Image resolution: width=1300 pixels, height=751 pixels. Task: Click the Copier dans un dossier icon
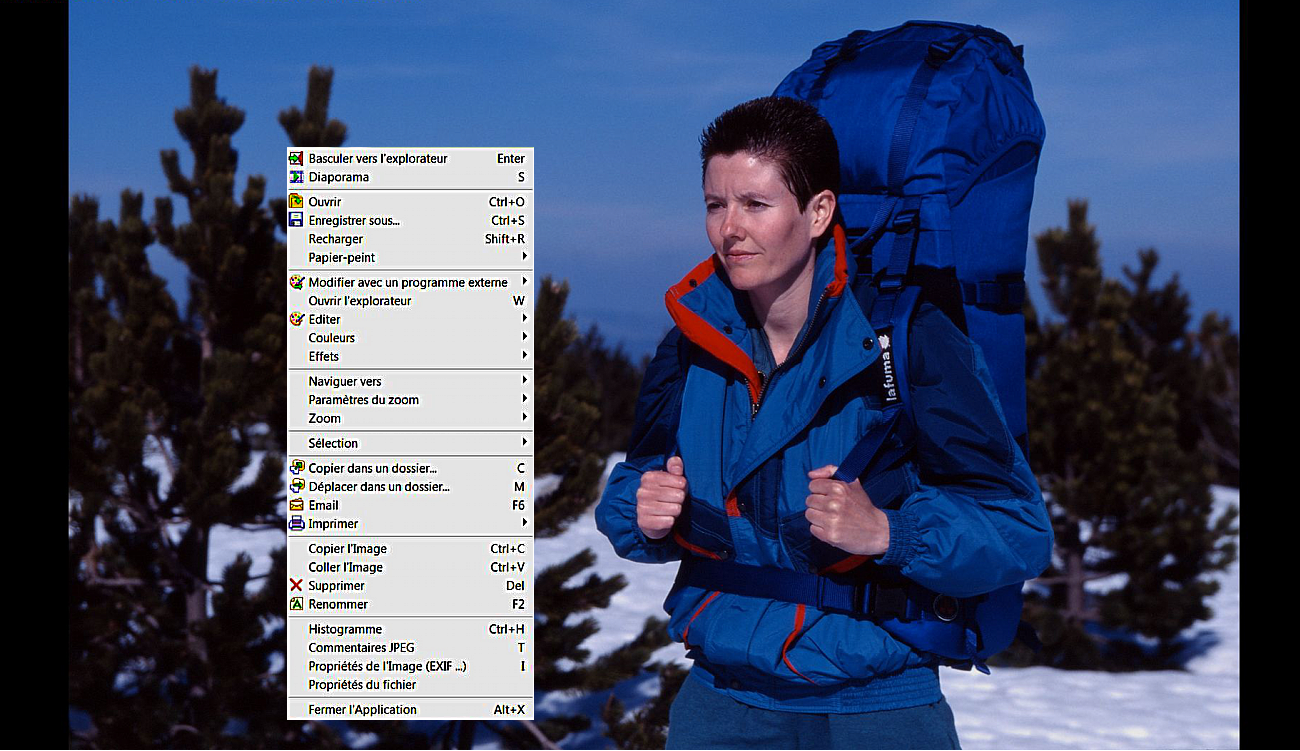(x=296, y=468)
